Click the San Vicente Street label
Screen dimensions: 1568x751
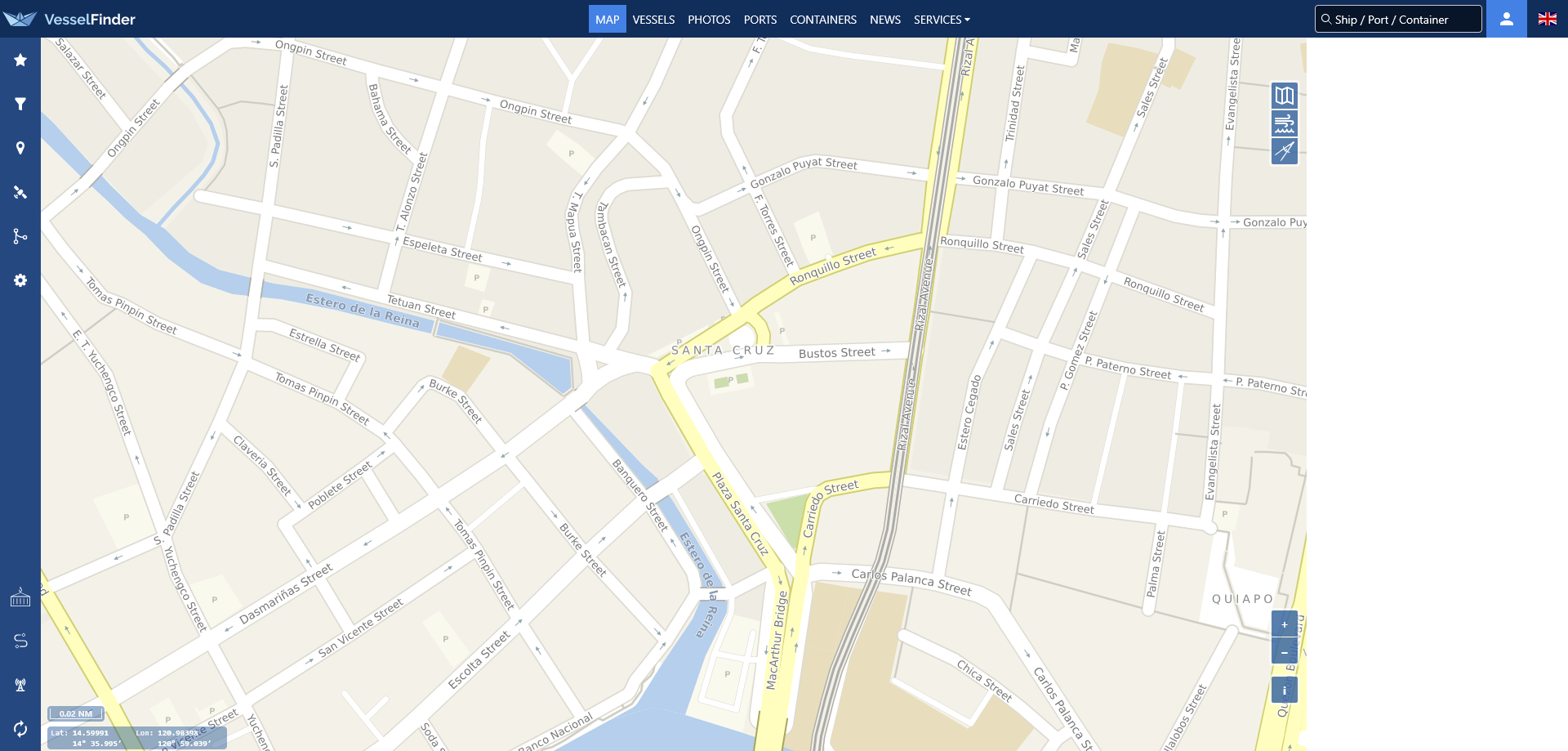(x=361, y=628)
